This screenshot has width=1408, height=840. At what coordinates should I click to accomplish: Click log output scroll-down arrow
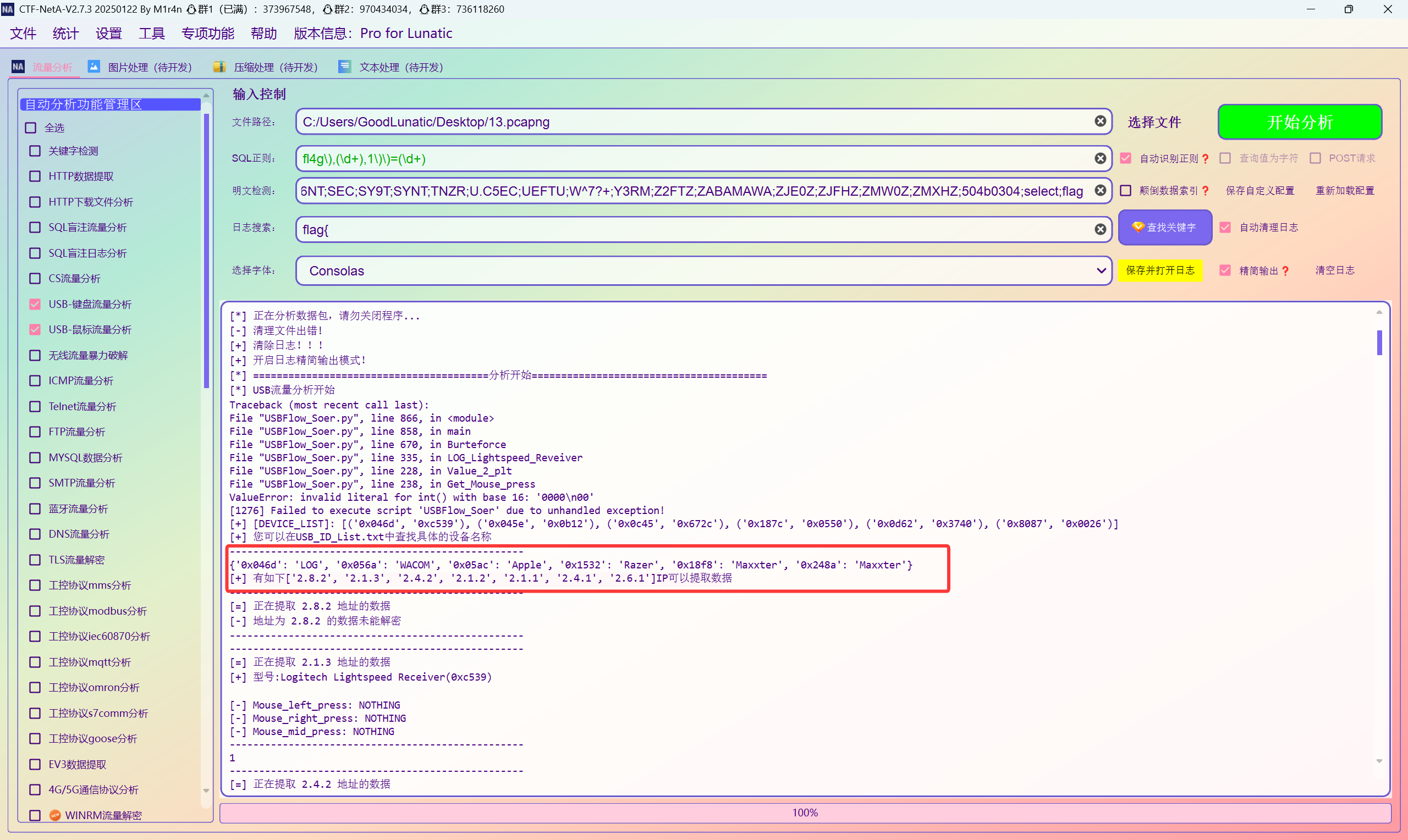pyautogui.click(x=1379, y=761)
